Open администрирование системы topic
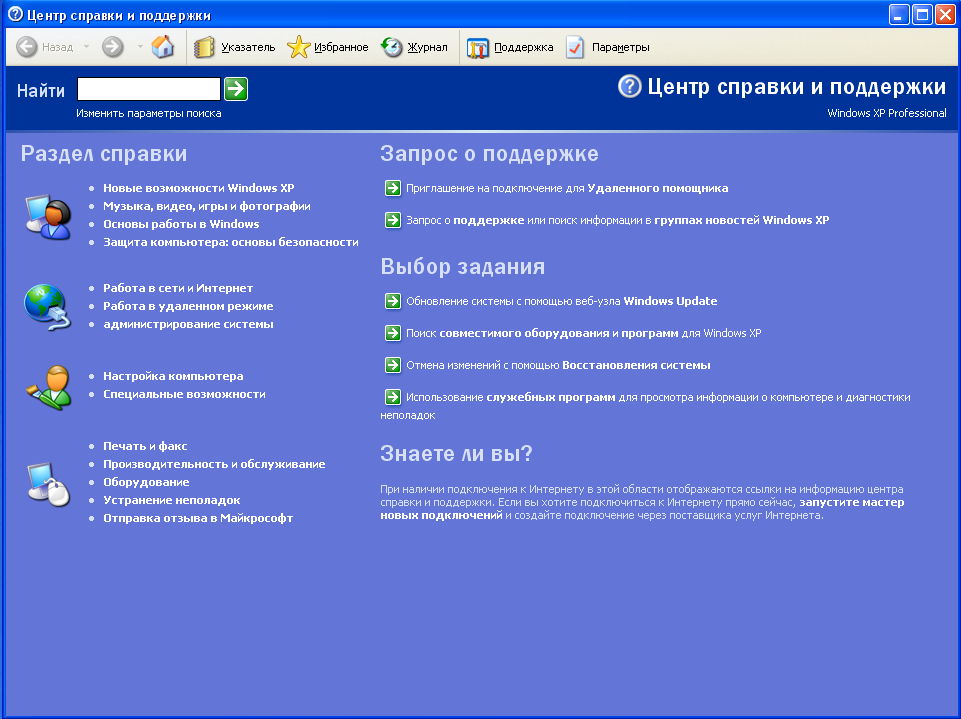 pyautogui.click(x=188, y=324)
